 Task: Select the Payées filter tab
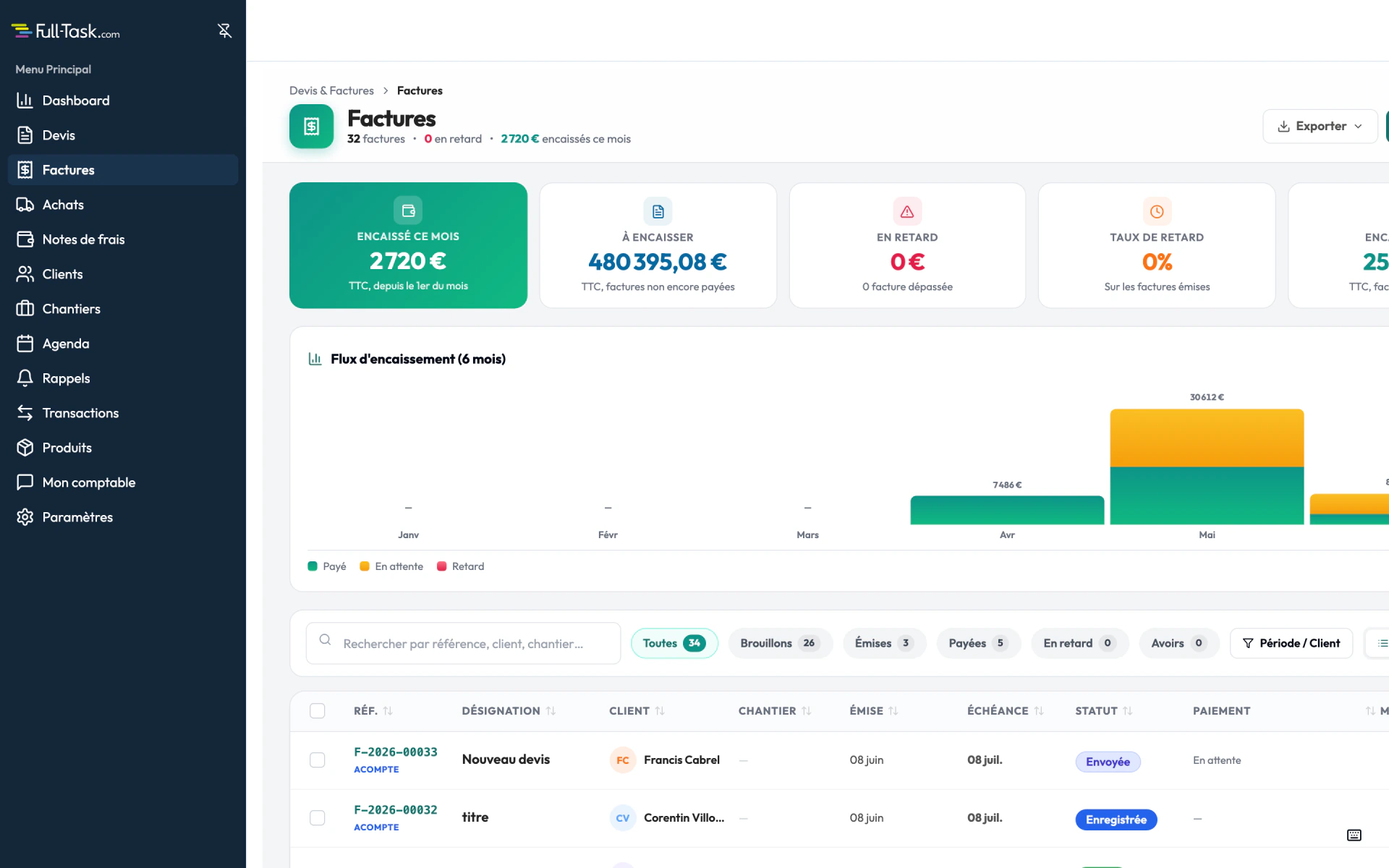coord(978,643)
